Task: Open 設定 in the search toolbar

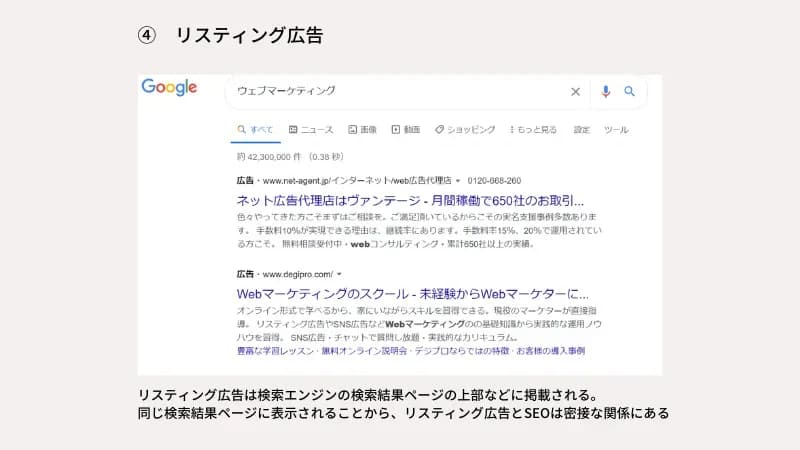Action: pos(581,130)
